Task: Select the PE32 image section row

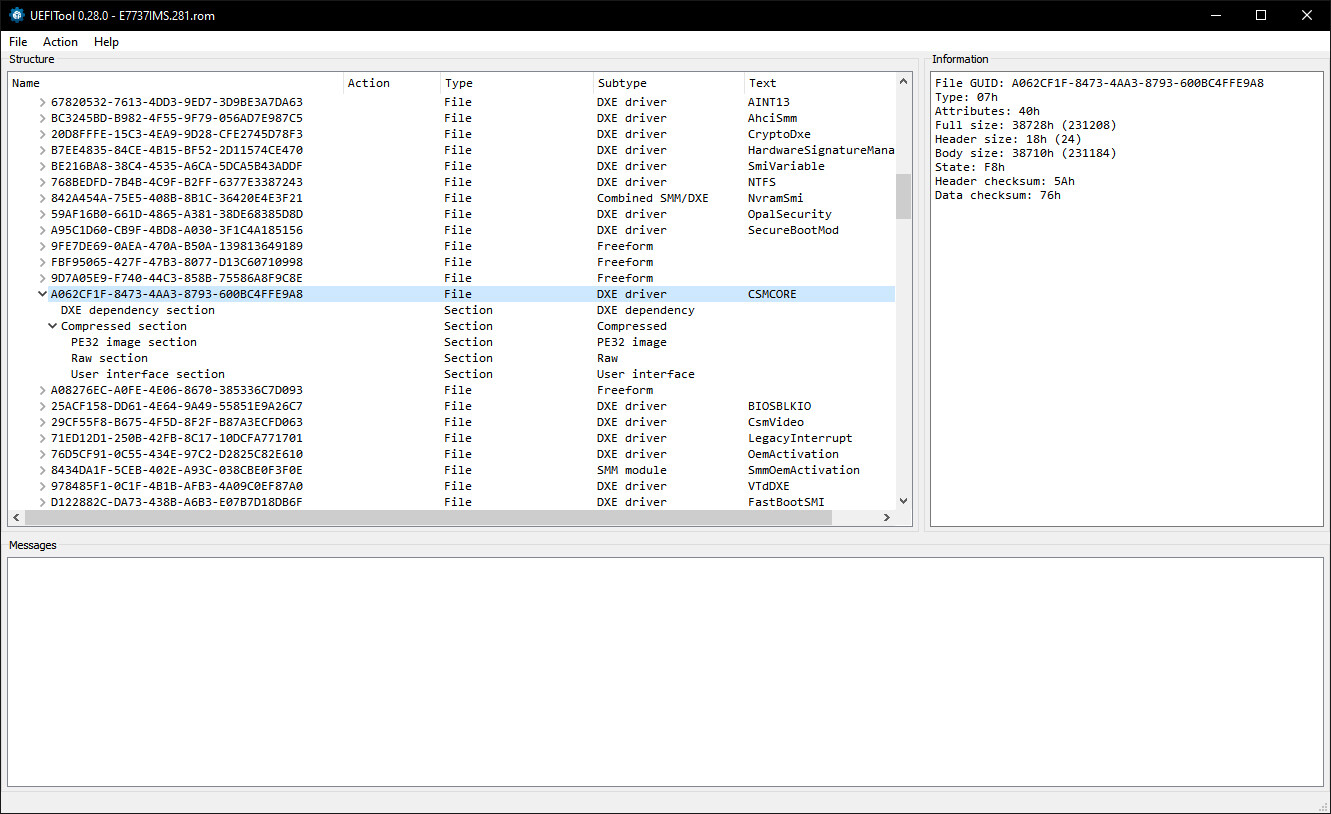Action: 452,342
